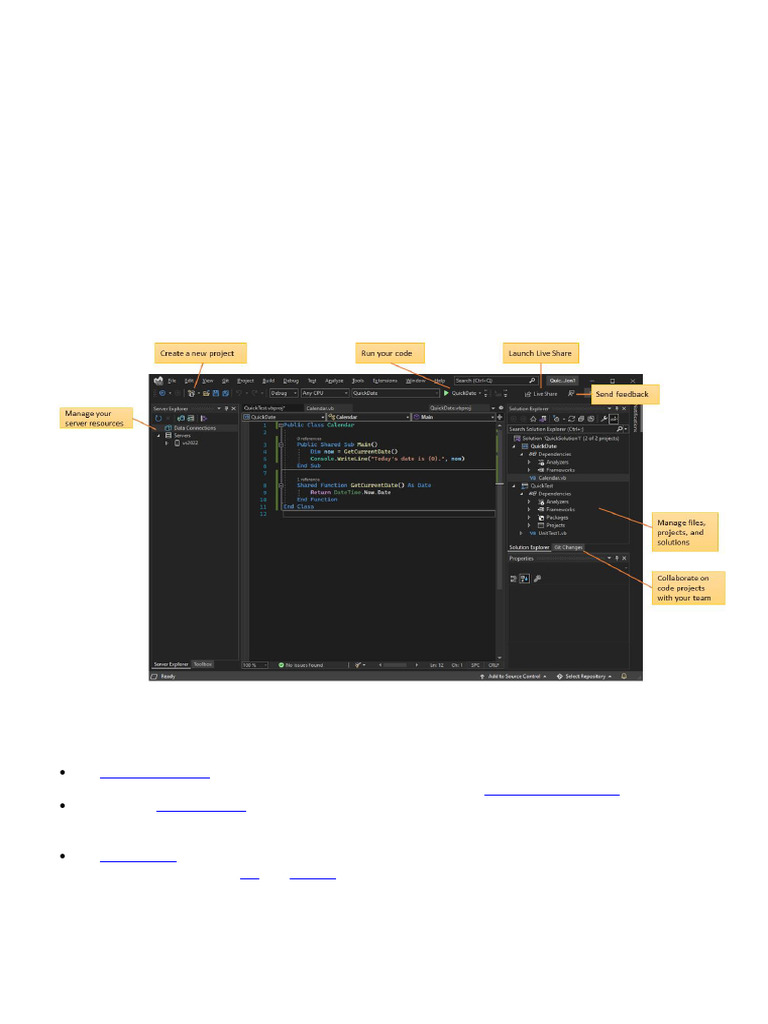Click the Send Feedback icon in title bar

tap(571, 394)
